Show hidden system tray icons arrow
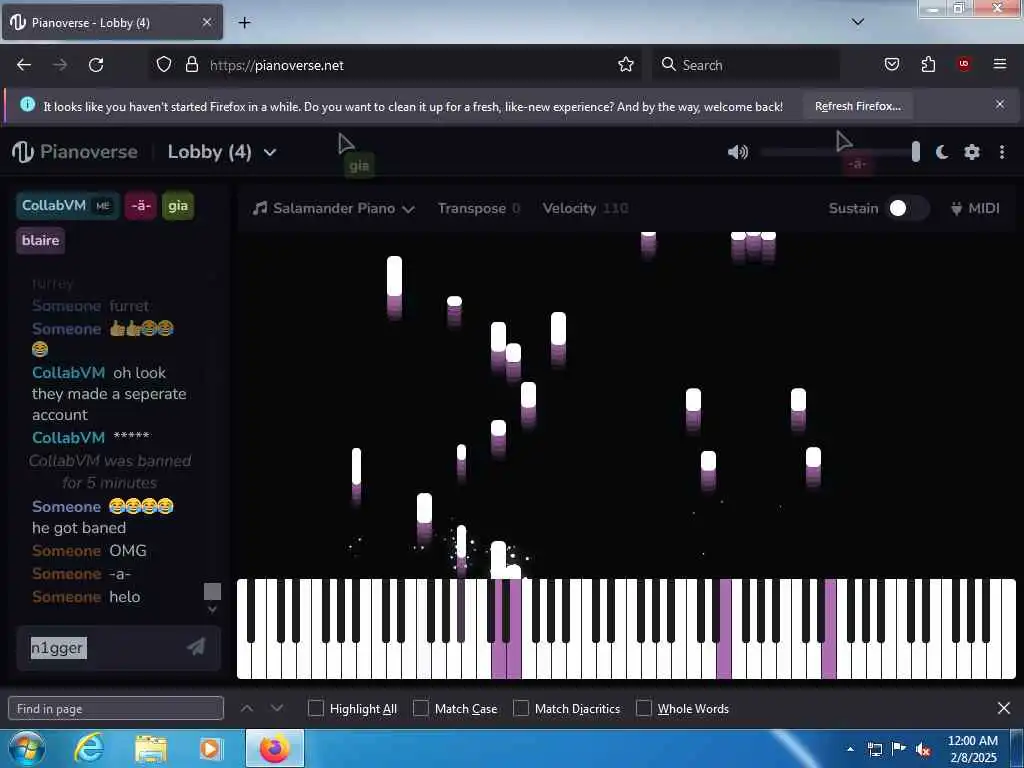1024x768 pixels. click(850, 750)
